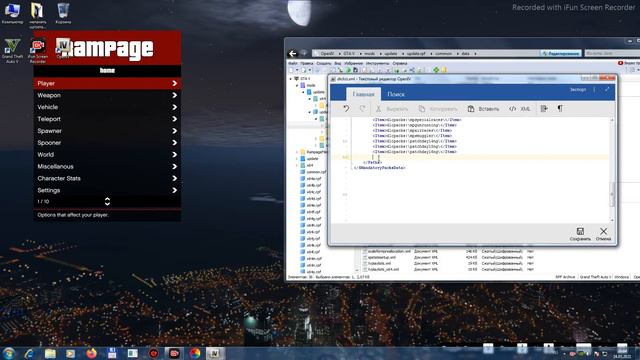The height and width of the screenshot is (360, 640).
Task: Select the Компьютер desktop icon
Action: point(12,13)
